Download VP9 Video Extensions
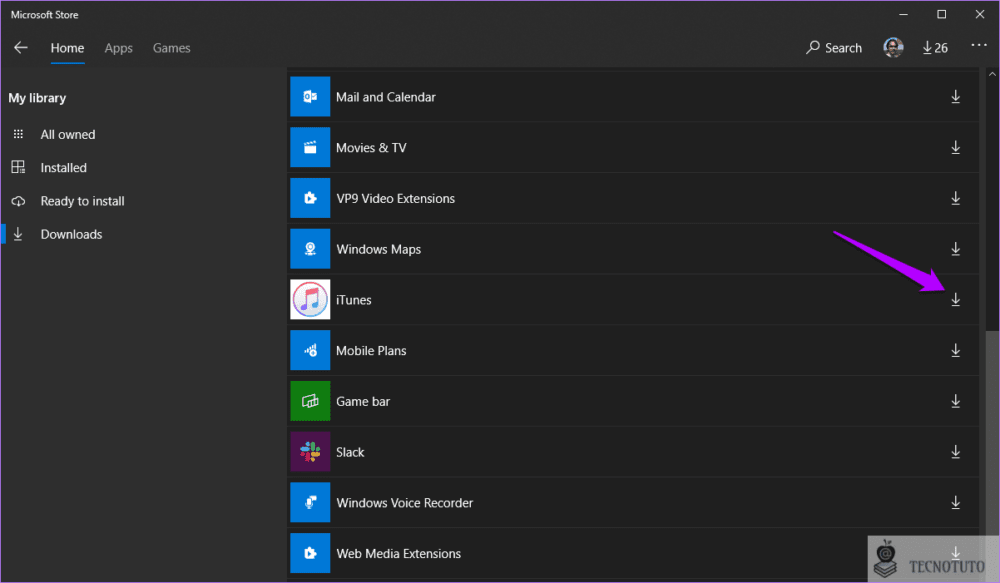This screenshot has height=583, width=1000. pos(955,198)
